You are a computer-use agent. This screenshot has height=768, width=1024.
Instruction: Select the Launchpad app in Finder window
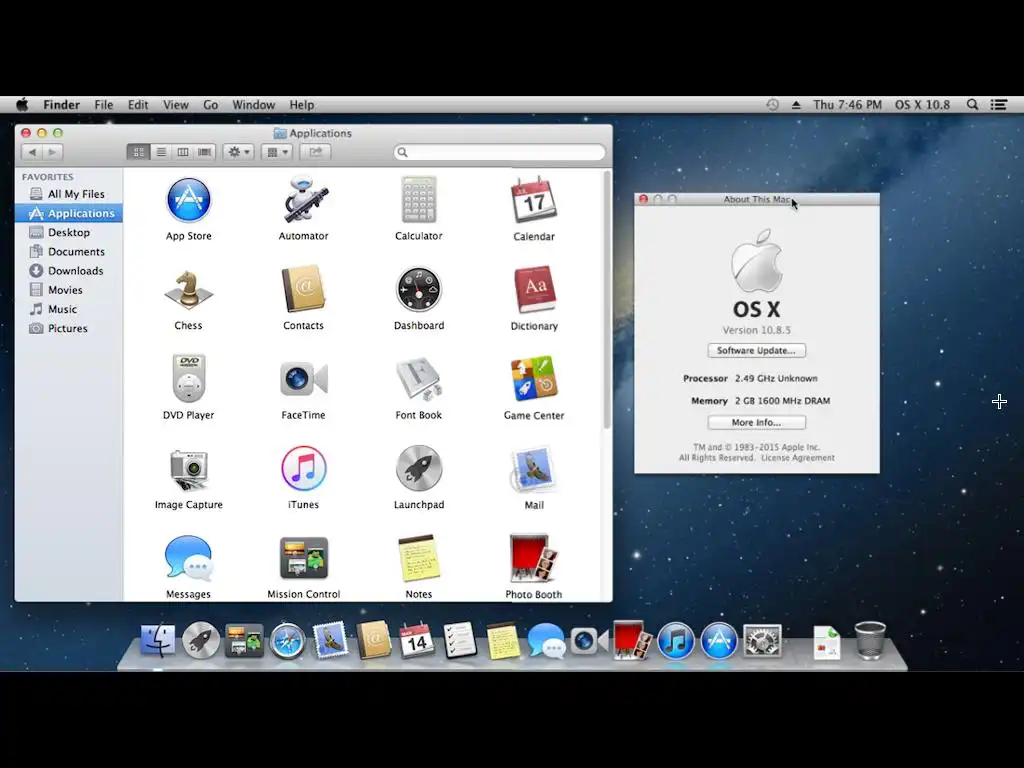pyautogui.click(x=419, y=468)
